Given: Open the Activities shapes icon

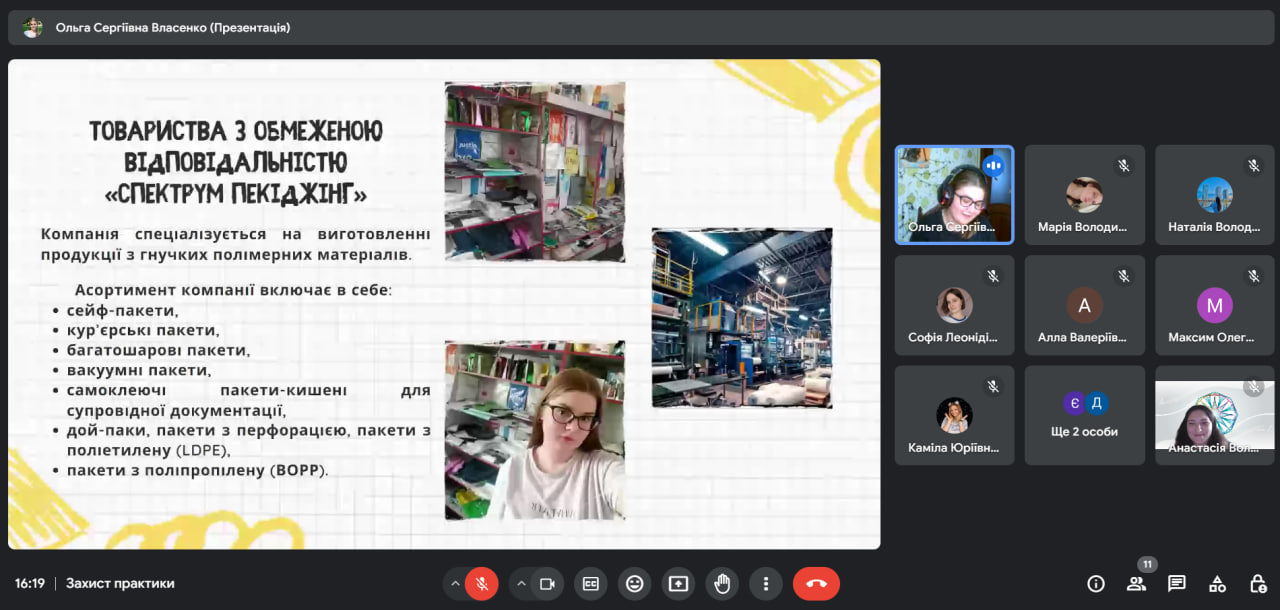Looking at the screenshot, I should point(1217,584).
